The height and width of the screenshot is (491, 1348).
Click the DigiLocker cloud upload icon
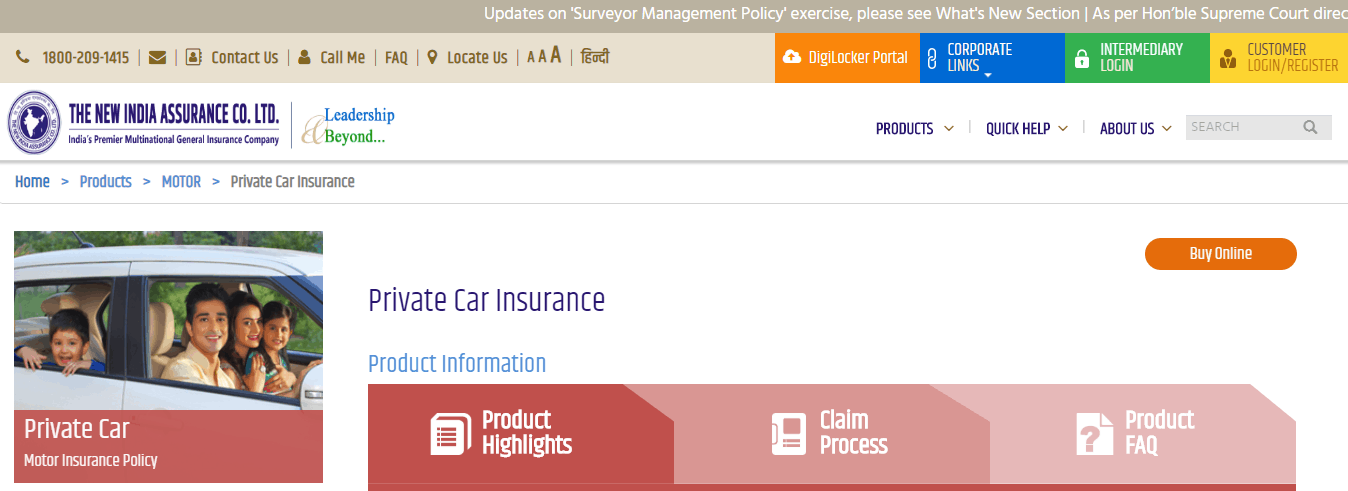point(792,57)
